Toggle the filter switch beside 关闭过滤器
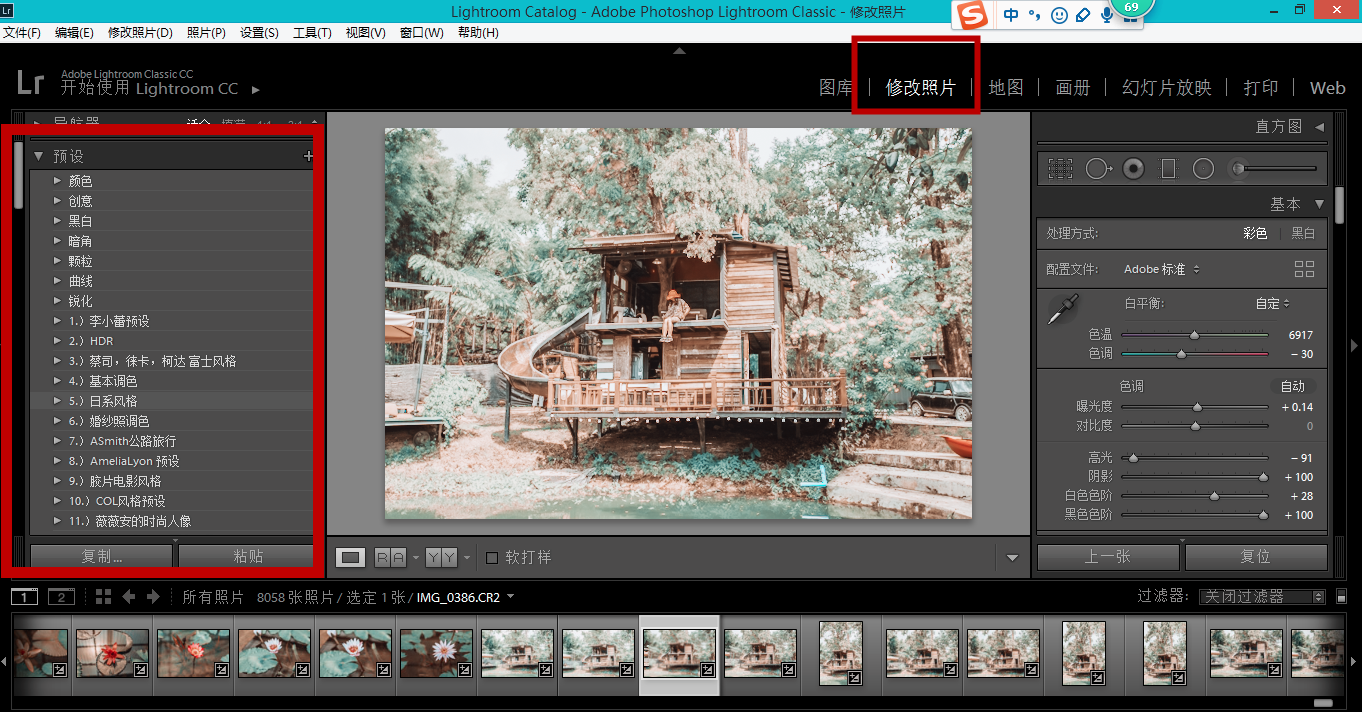The width and height of the screenshot is (1362, 712). [1341, 597]
